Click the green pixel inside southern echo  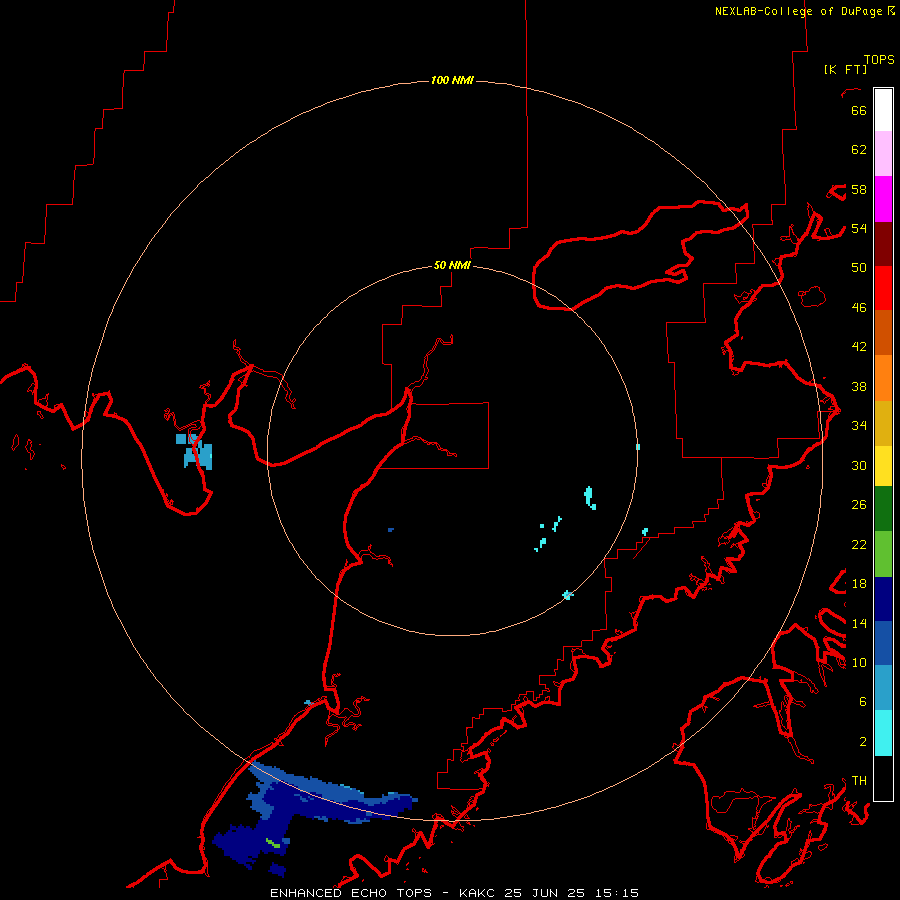tap(273, 843)
